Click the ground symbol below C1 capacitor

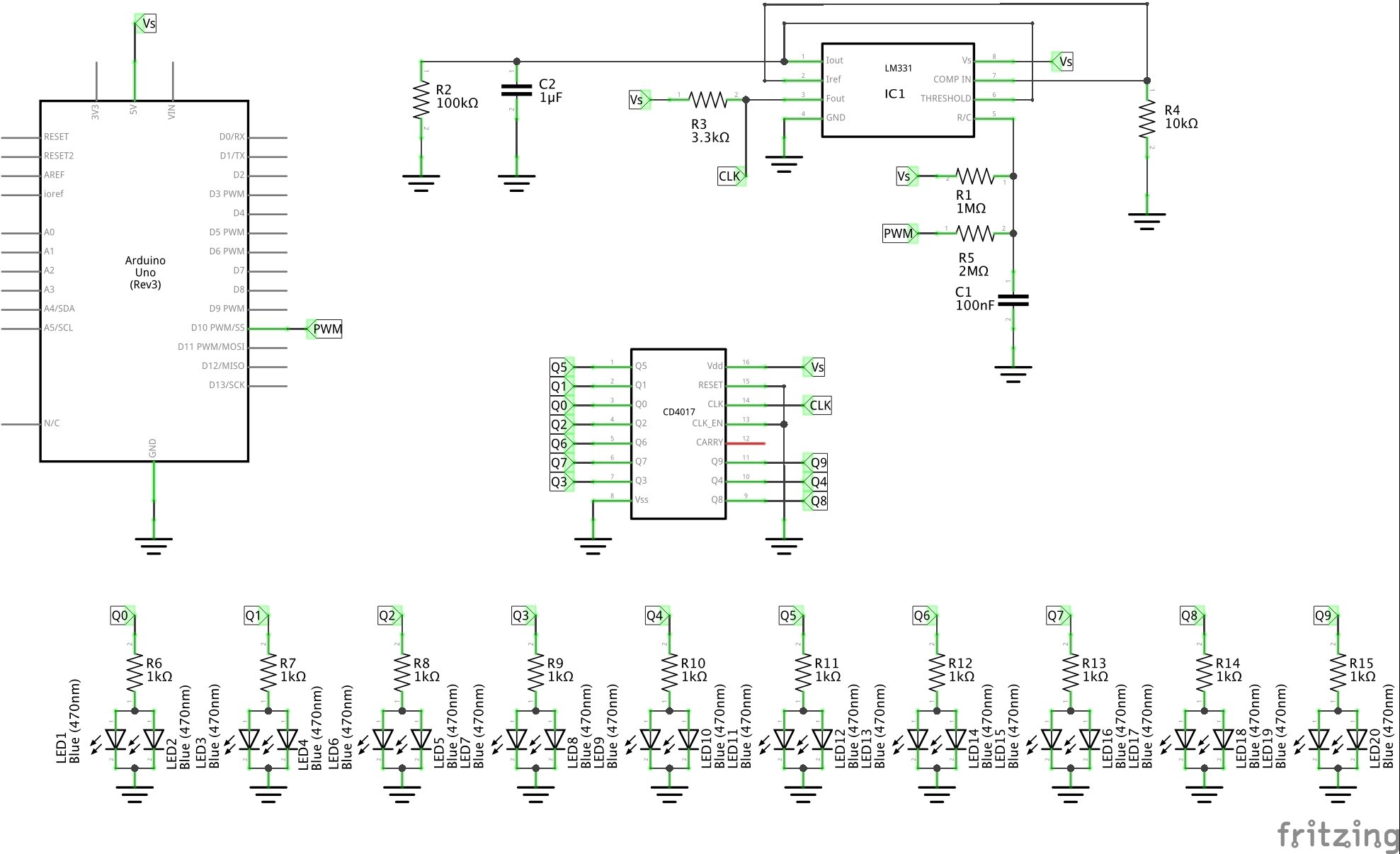click(x=1013, y=374)
